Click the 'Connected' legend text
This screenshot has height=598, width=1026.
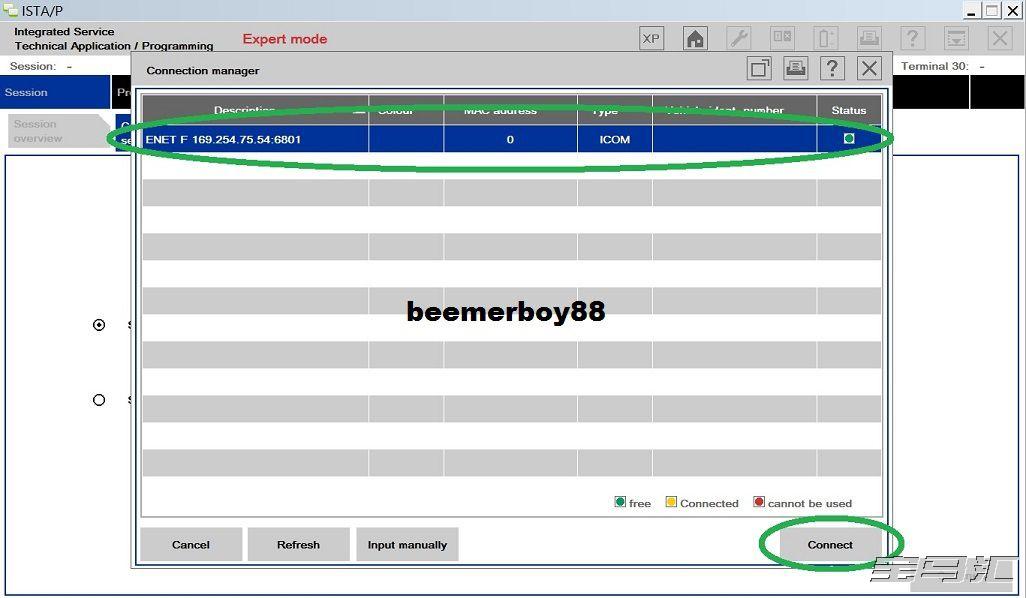709,503
